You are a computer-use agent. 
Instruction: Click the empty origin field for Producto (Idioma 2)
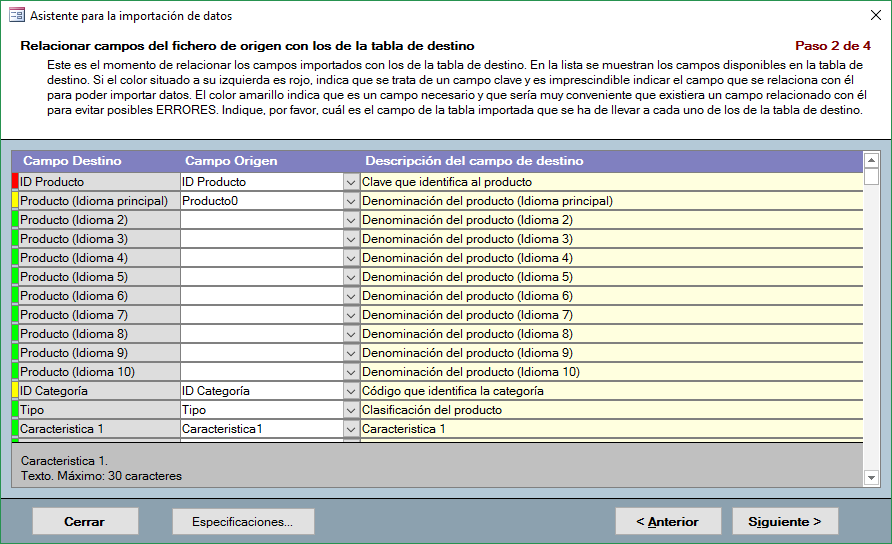click(x=260, y=220)
